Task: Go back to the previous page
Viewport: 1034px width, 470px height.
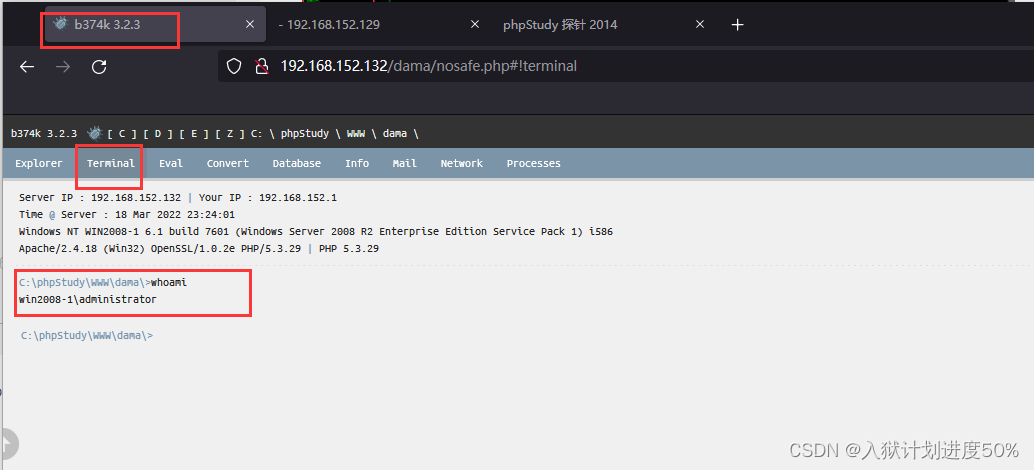Action: 26,67
